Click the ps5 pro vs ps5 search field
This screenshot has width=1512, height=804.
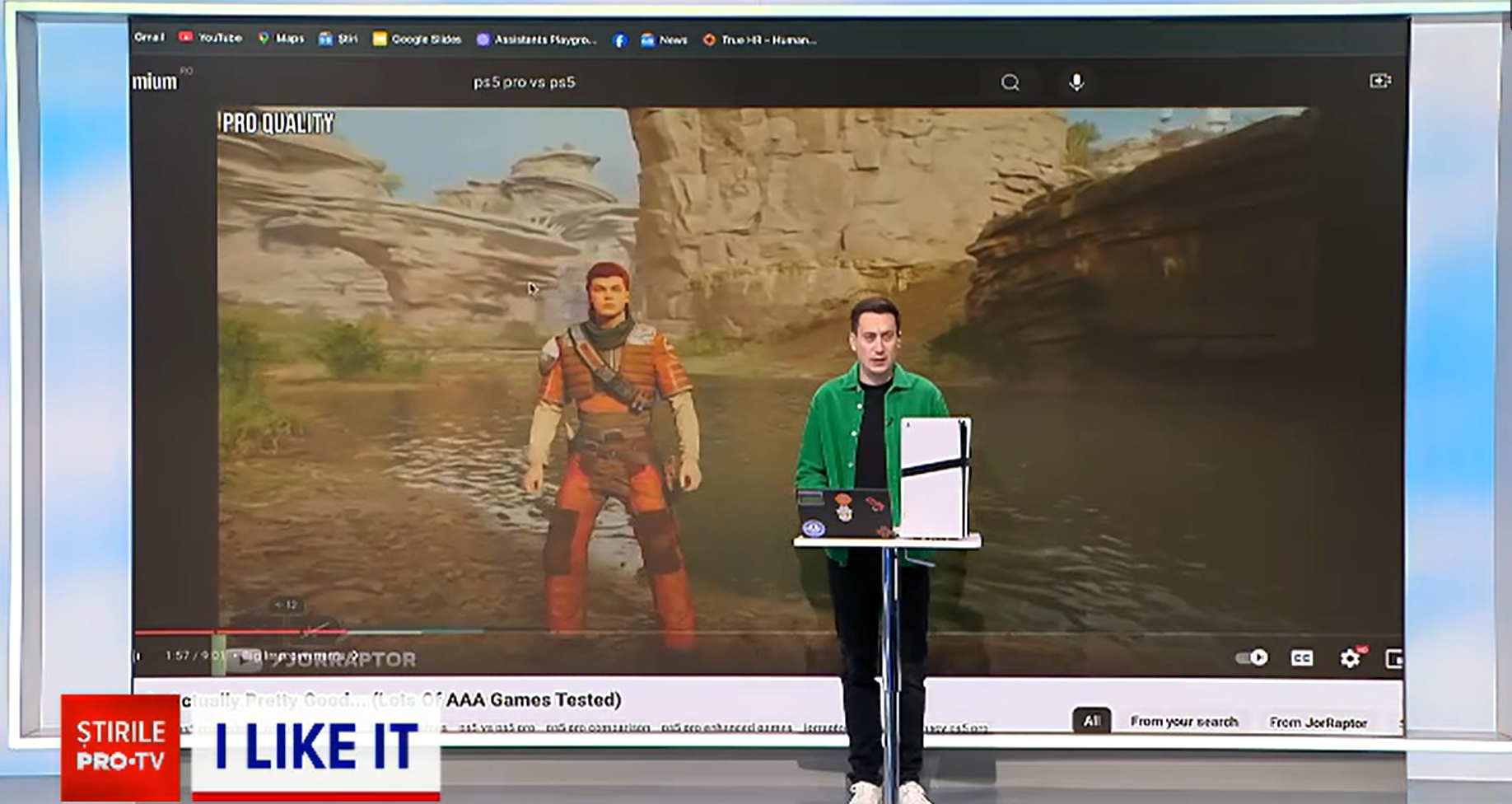pyautogui.click(x=524, y=82)
